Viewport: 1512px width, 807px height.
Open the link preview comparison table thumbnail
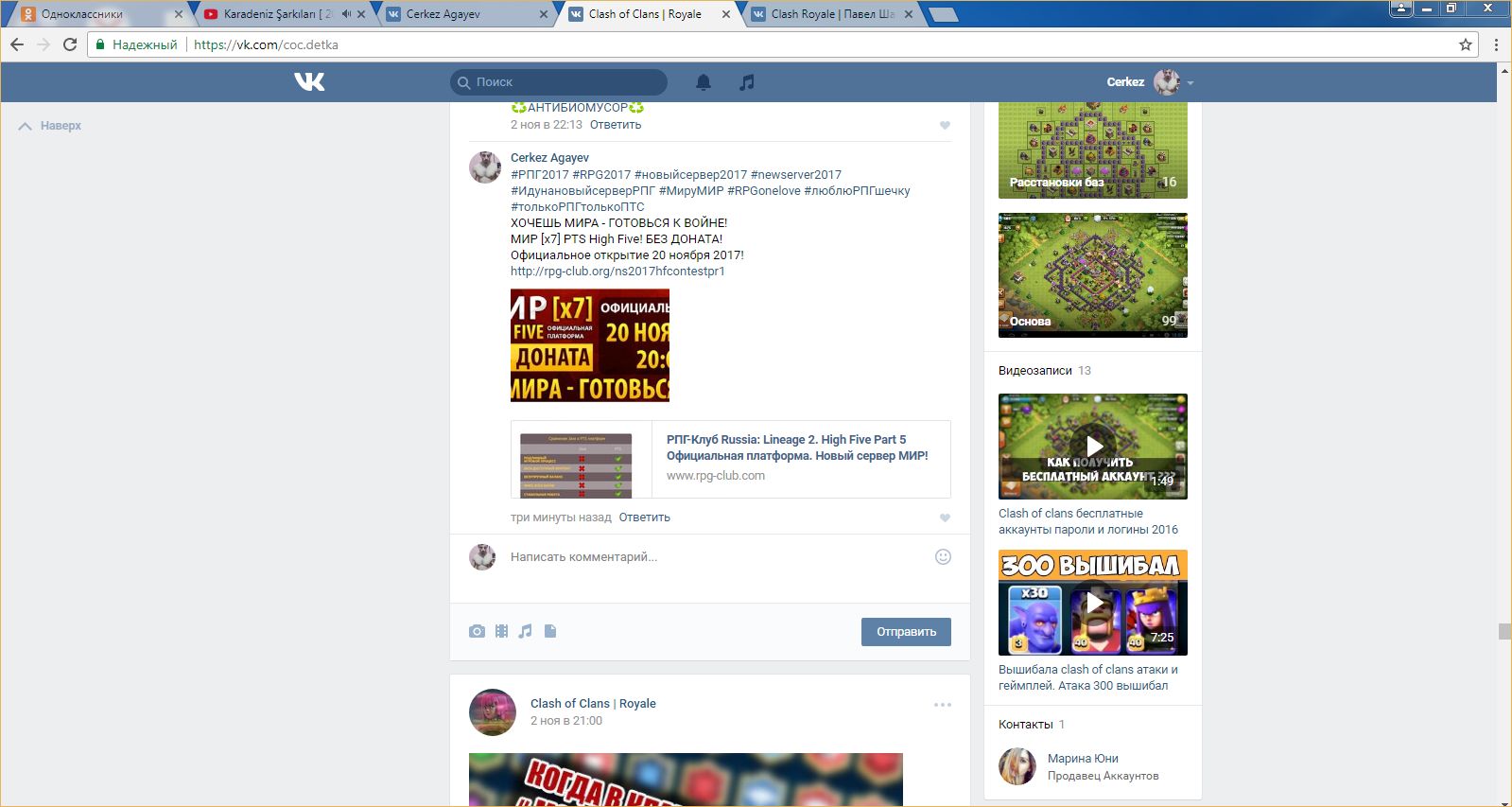[576, 465]
